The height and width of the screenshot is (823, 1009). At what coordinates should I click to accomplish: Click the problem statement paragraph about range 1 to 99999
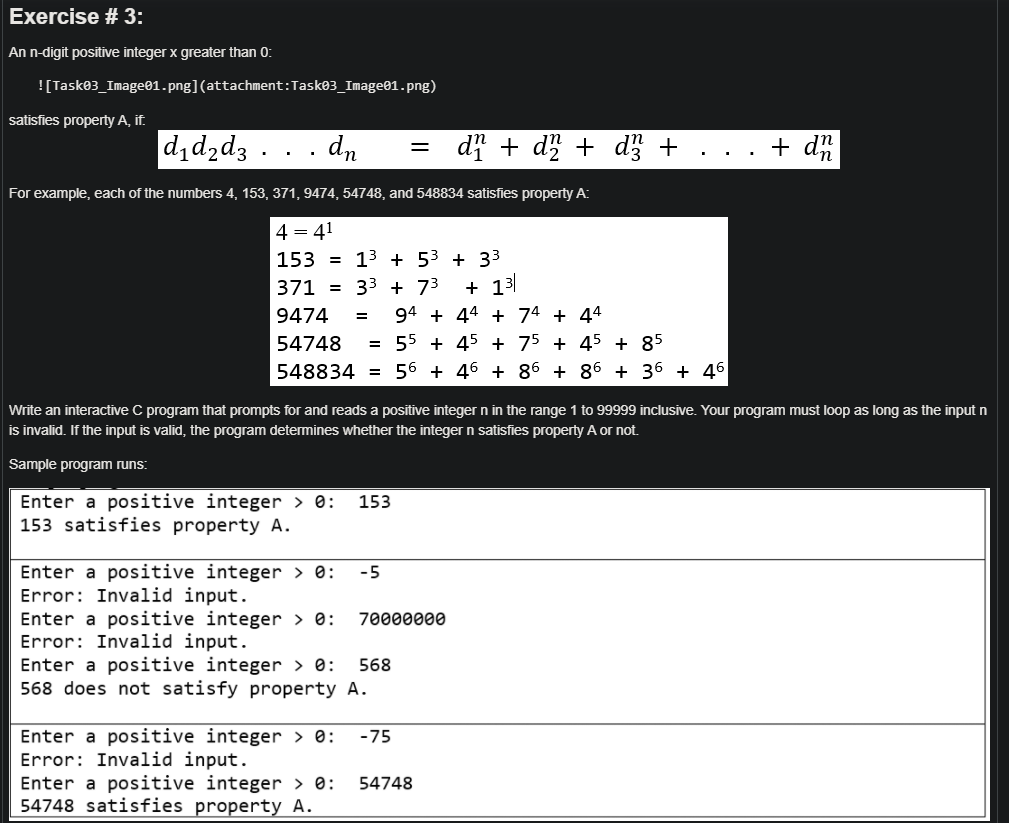pos(498,419)
